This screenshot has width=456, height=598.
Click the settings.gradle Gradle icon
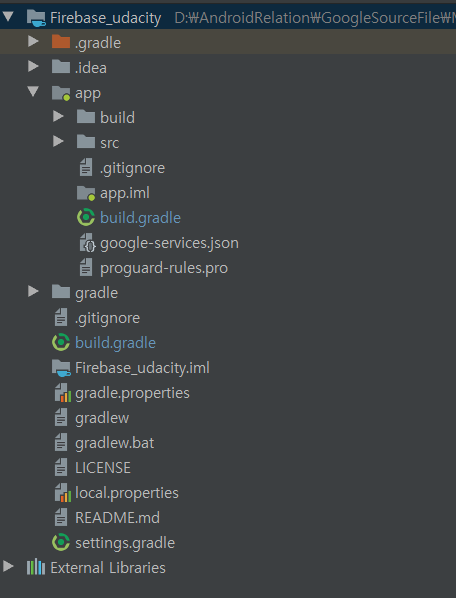61,542
